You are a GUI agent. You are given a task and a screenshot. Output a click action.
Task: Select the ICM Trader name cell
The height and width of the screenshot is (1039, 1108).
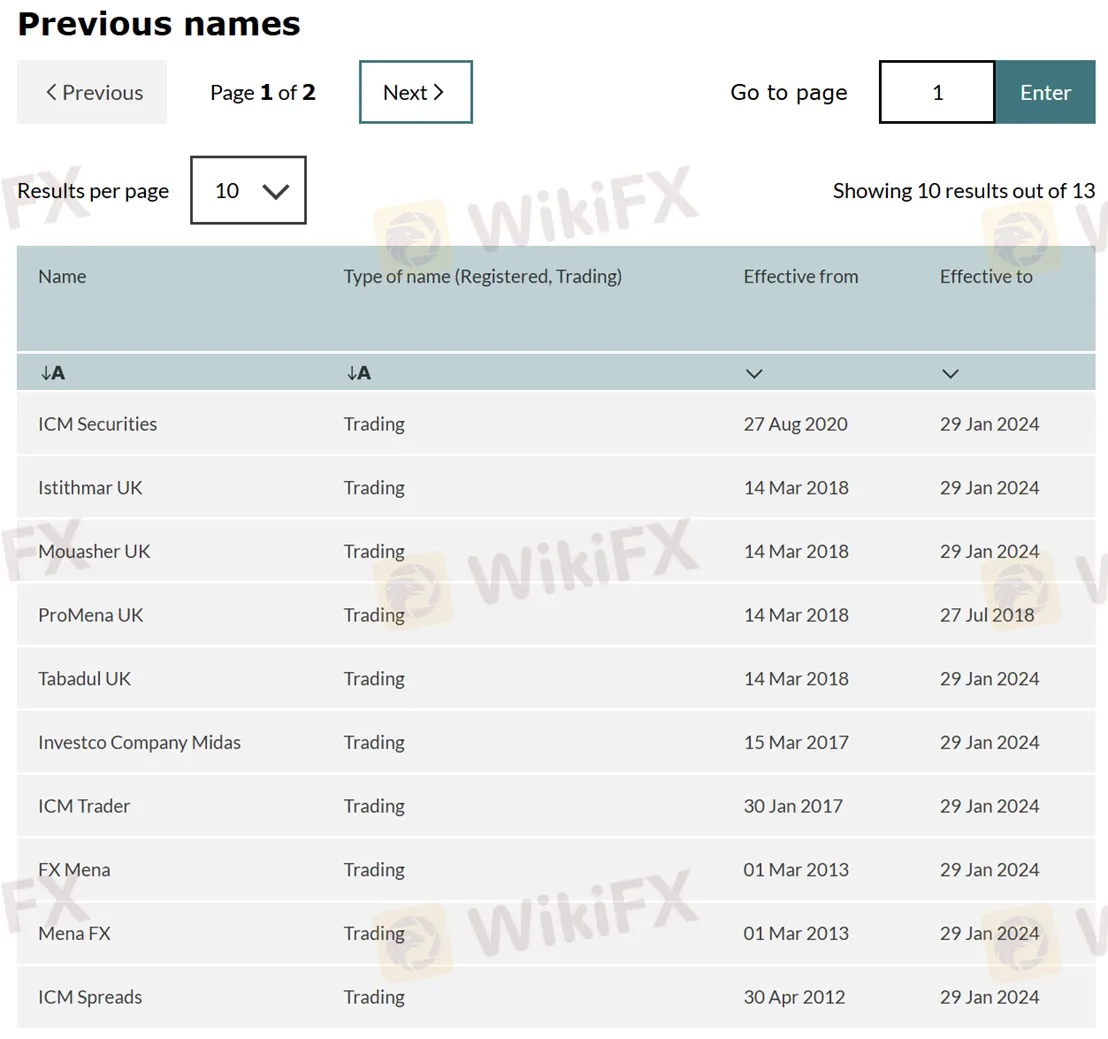point(84,806)
